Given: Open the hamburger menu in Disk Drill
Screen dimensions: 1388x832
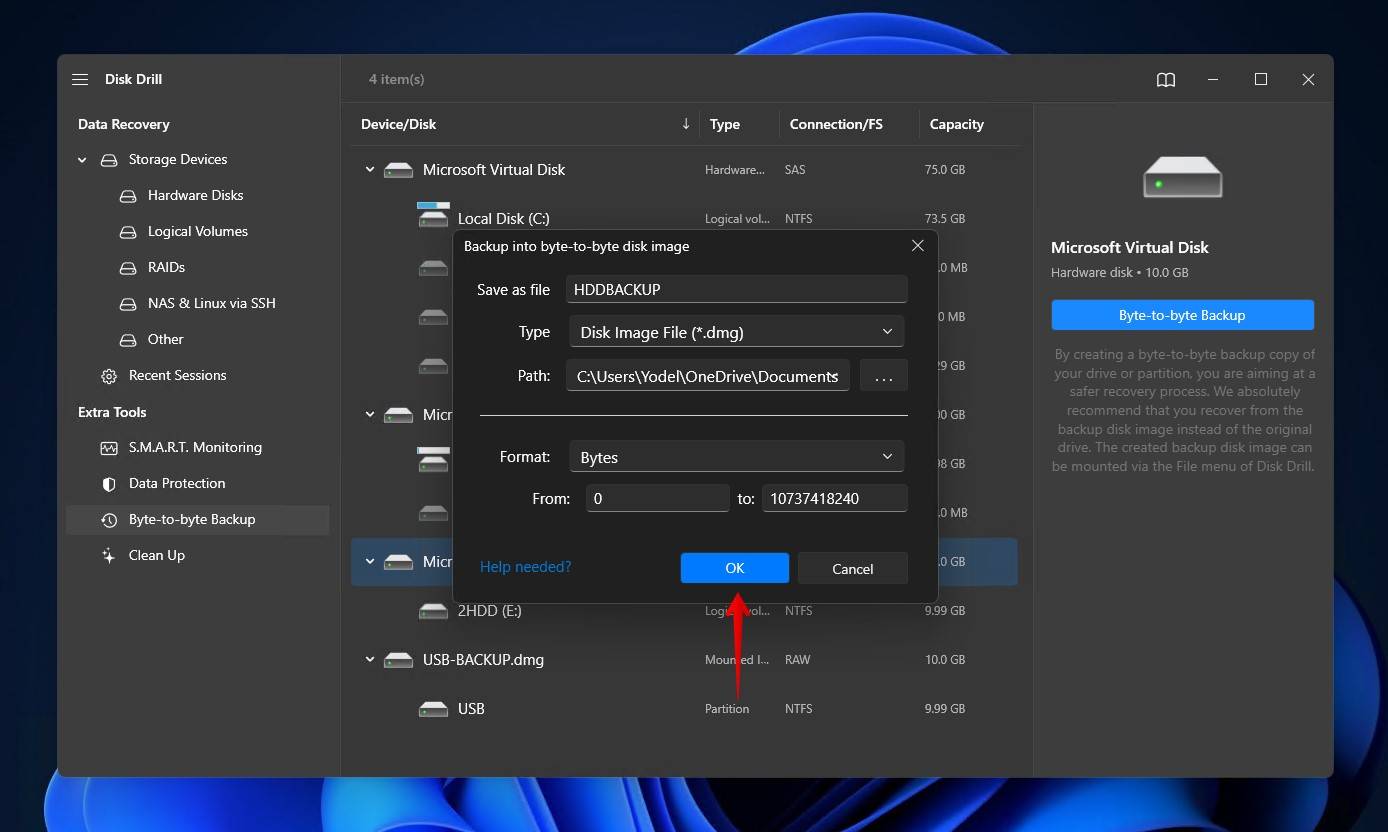Looking at the screenshot, I should point(80,80).
